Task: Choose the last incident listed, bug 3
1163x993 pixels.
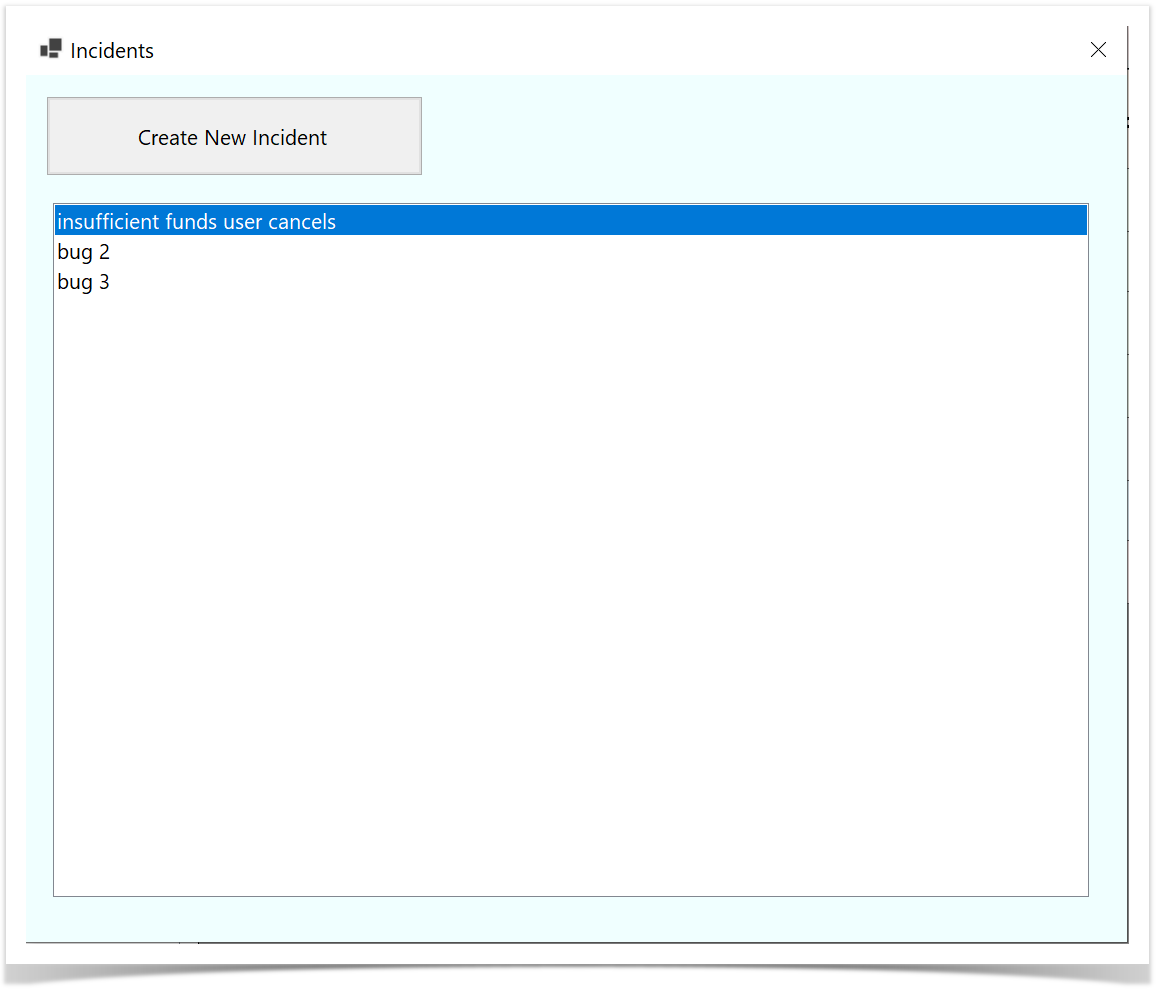Action: (x=84, y=282)
